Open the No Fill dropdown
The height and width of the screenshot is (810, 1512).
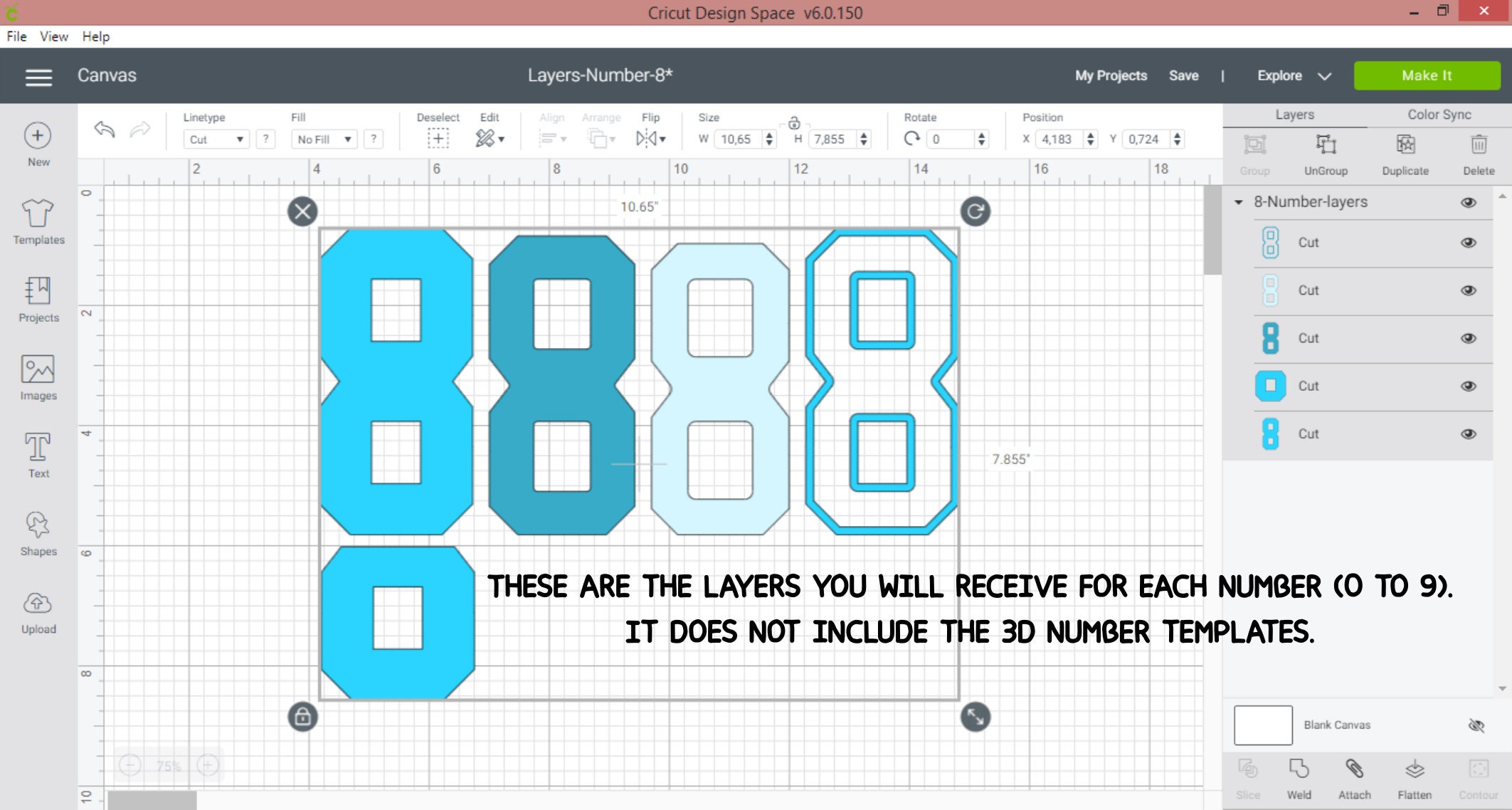(x=324, y=140)
